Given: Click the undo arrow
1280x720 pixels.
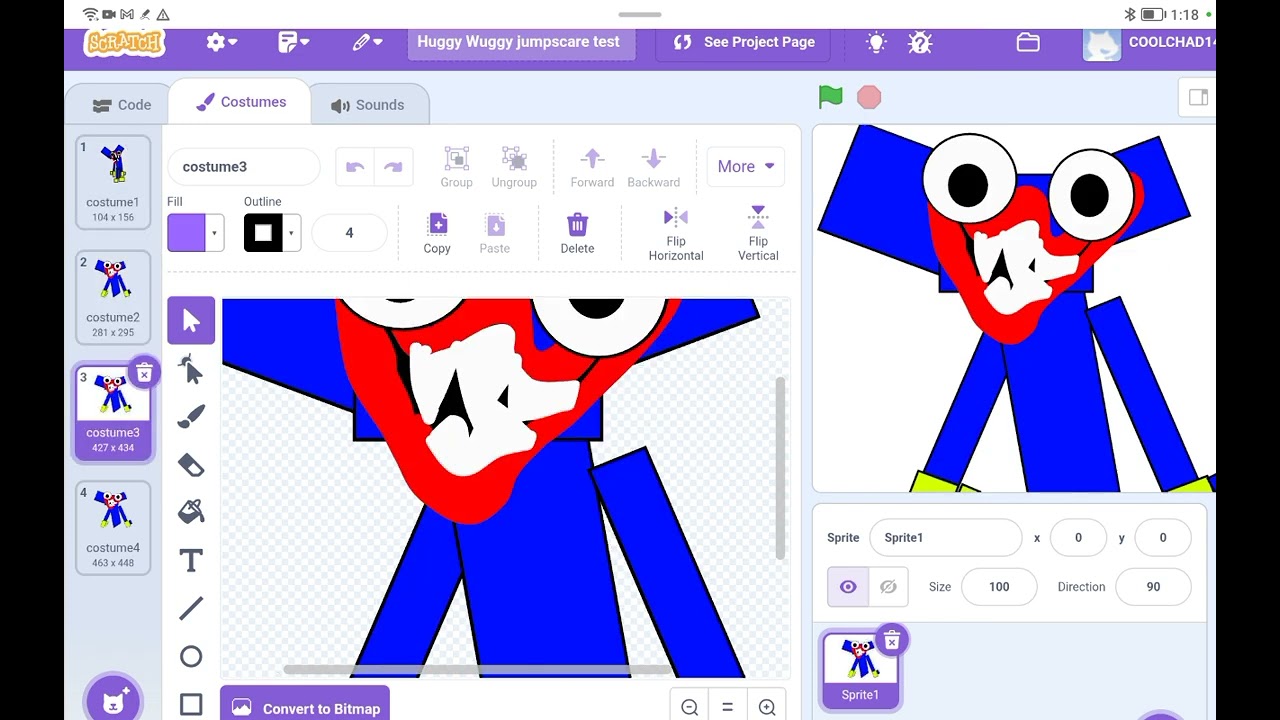Looking at the screenshot, I should coord(355,167).
